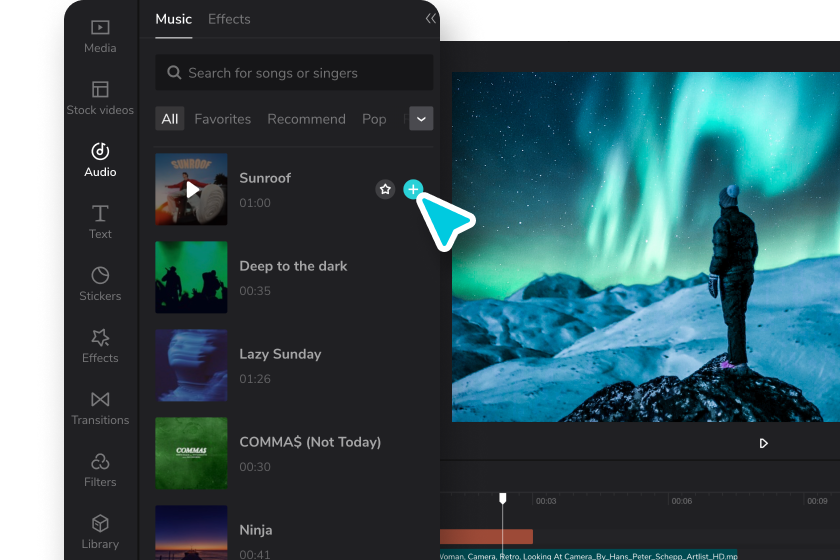
Task: Select the Recommend category filter
Action: [x=306, y=119]
